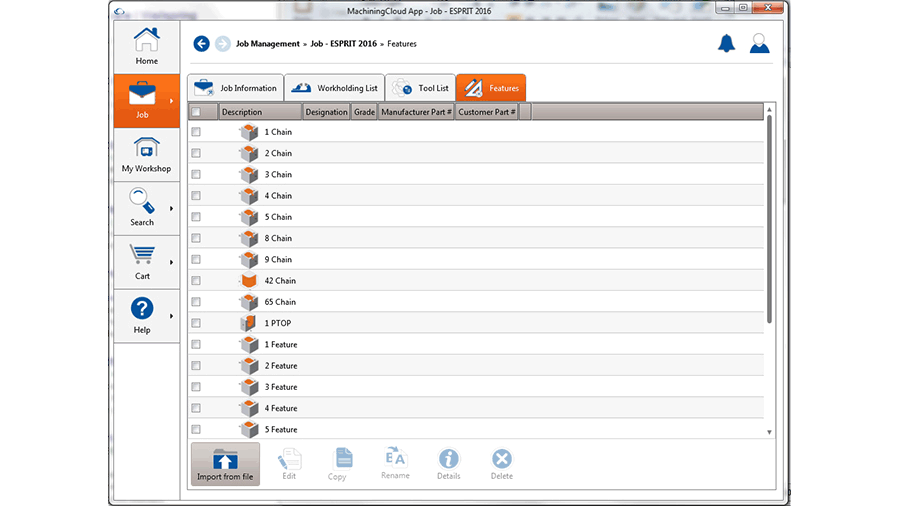Check the 2 Chain row checkbox
Image resolution: width=900 pixels, height=506 pixels.
coord(196,153)
